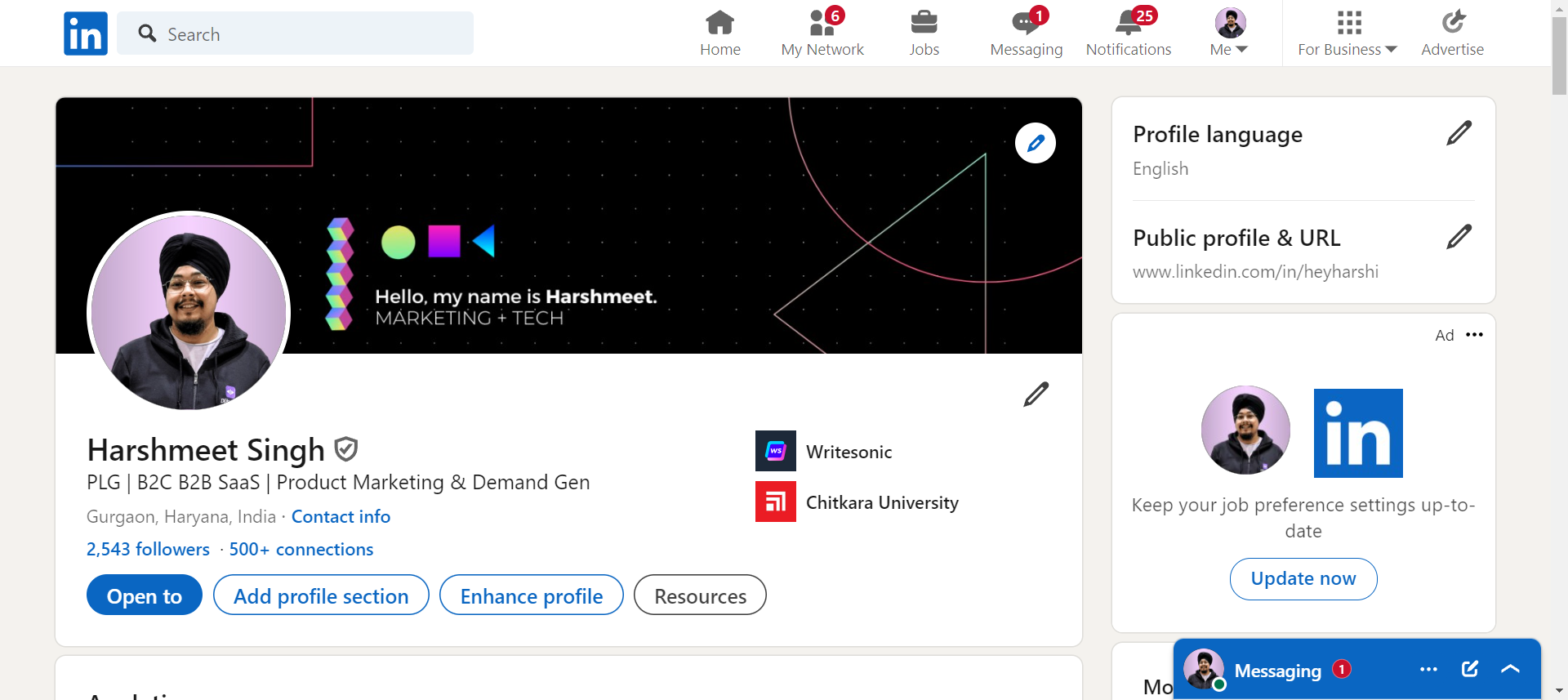The width and height of the screenshot is (1568, 700).
Task: Open Messaging from top navigation
Action: (1026, 33)
